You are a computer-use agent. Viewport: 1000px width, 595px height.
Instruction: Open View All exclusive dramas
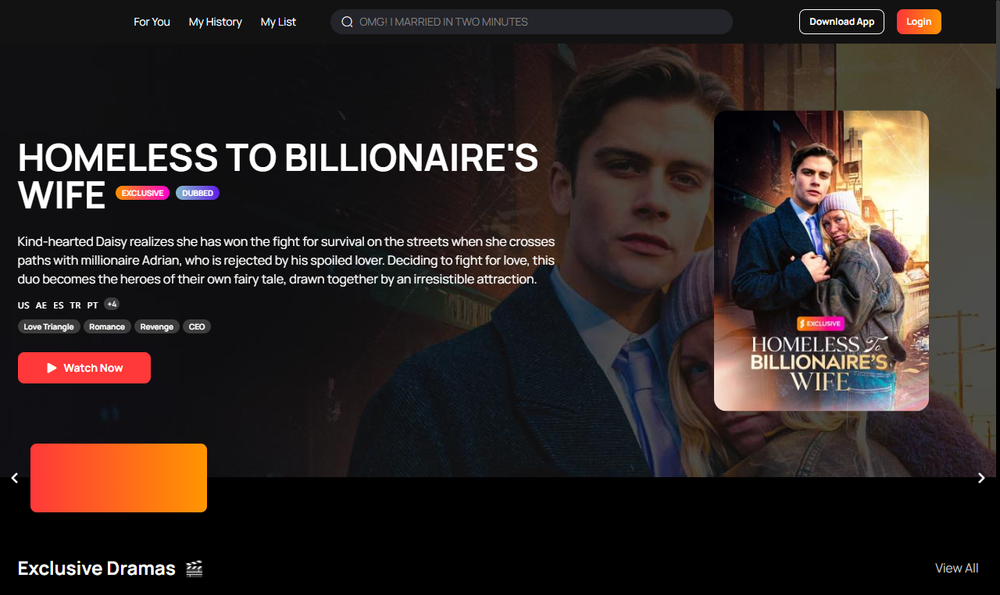tap(956, 568)
